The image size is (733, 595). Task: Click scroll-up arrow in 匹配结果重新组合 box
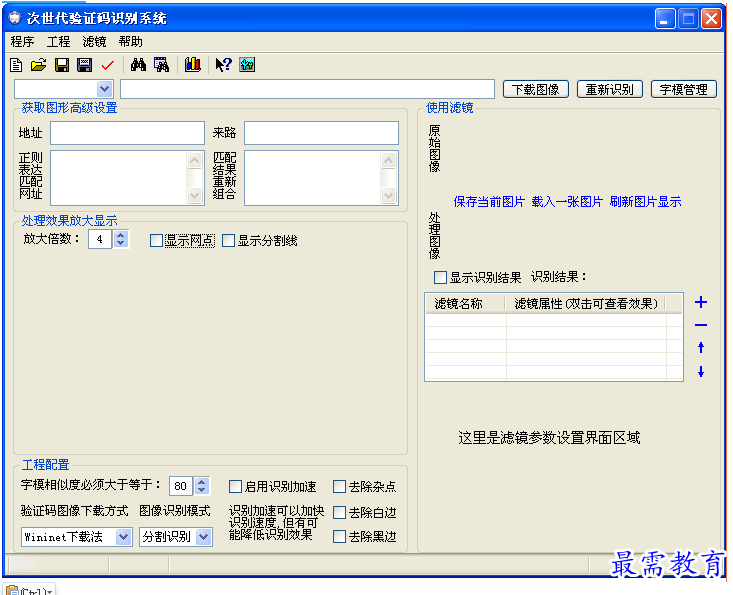pos(388,160)
